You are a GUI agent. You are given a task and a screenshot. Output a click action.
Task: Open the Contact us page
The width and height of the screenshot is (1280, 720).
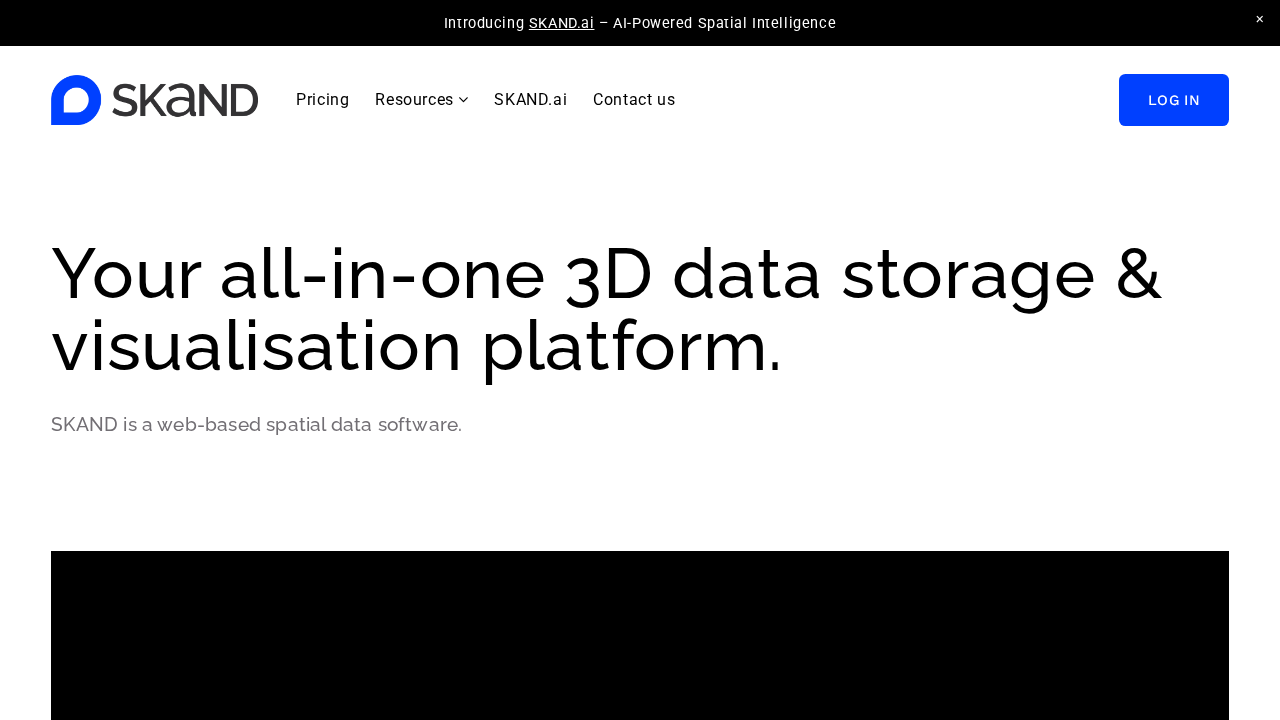[634, 100]
